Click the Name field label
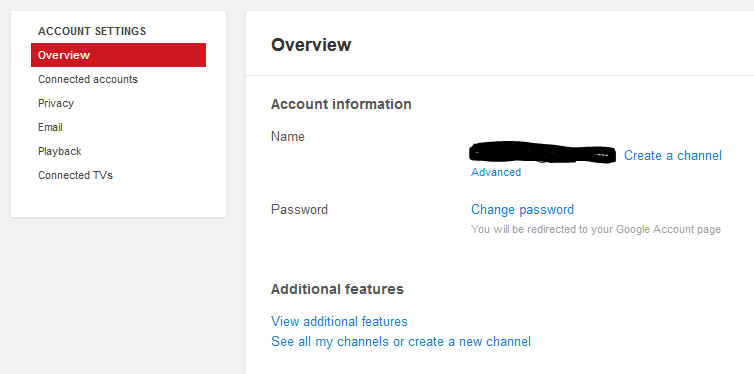 (288, 137)
